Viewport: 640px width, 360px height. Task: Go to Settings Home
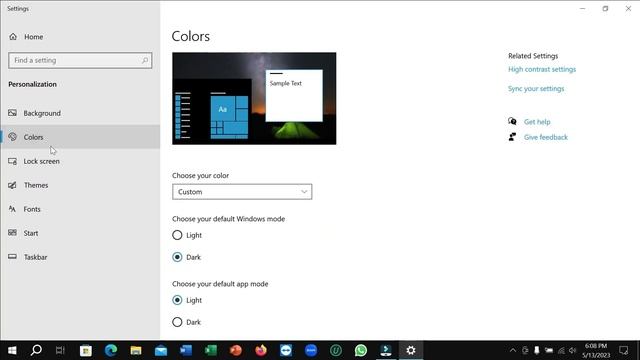(x=26, y=37)
